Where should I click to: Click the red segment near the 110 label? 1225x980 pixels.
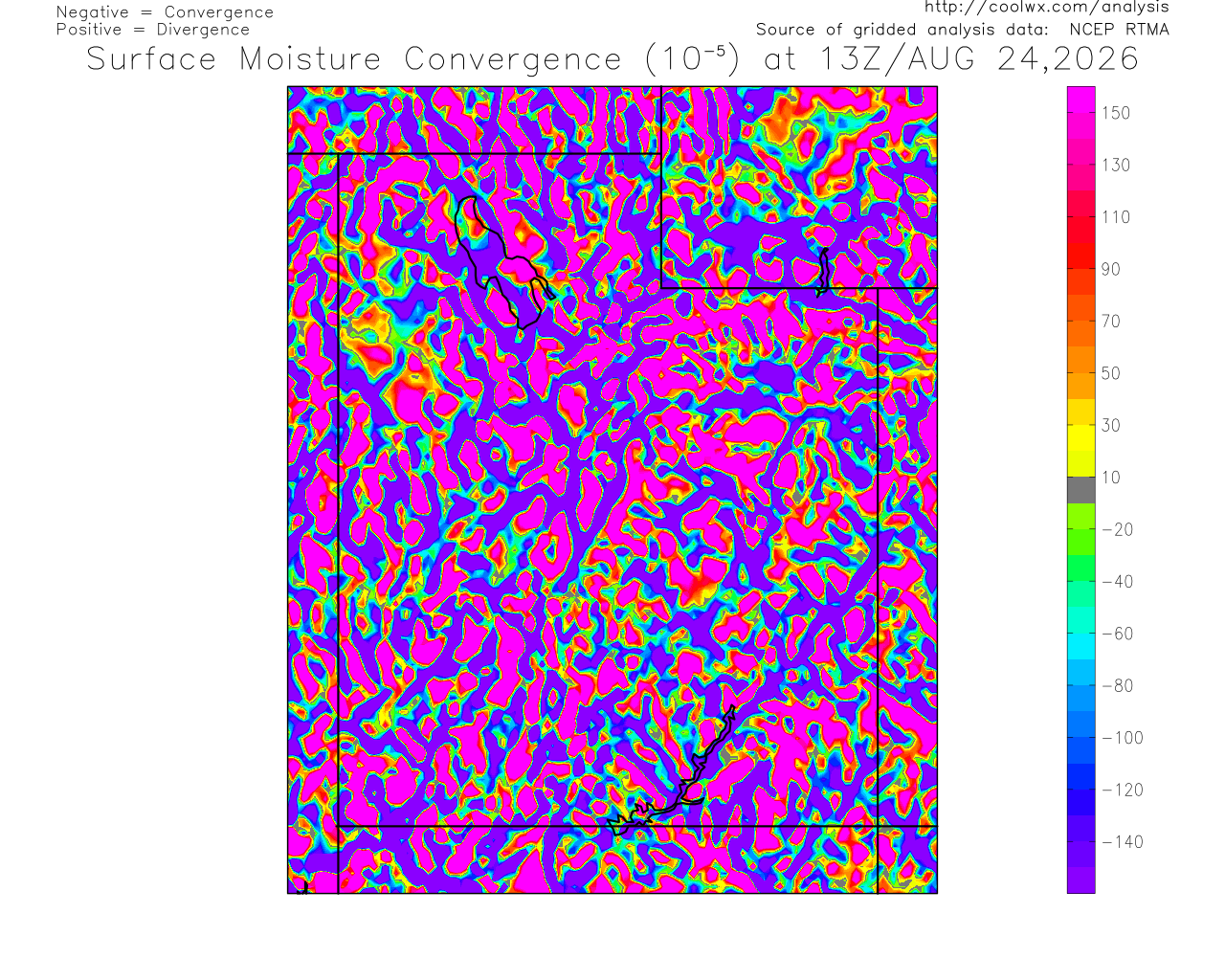(x=1081, y=217)
